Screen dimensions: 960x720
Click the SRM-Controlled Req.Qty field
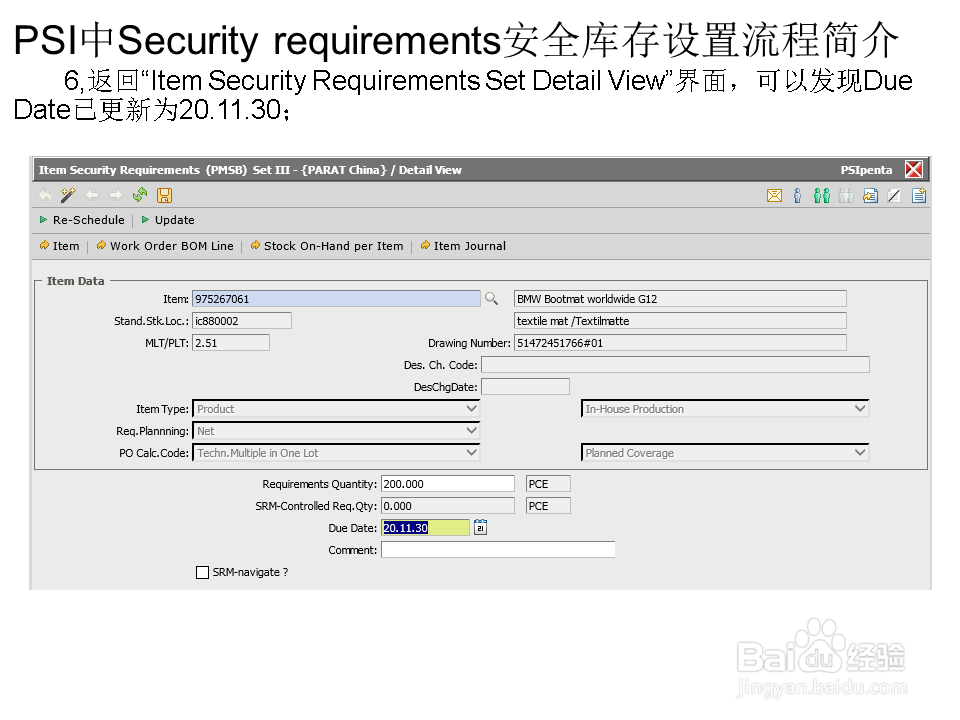(448, 506)
